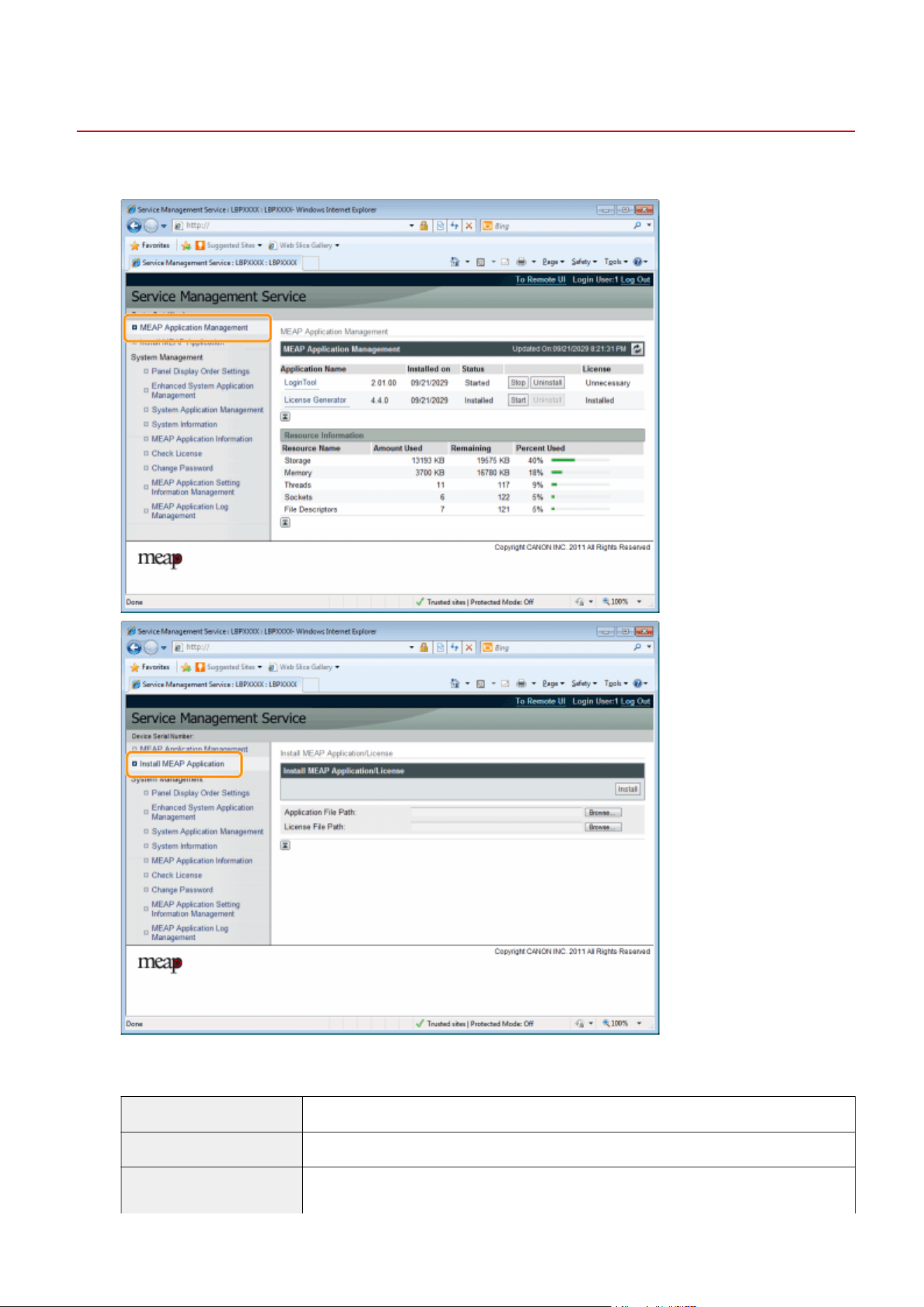Click Print icon in bottom browser command bar
Screen dimensions: 924x1307
(x=521, y=684)
